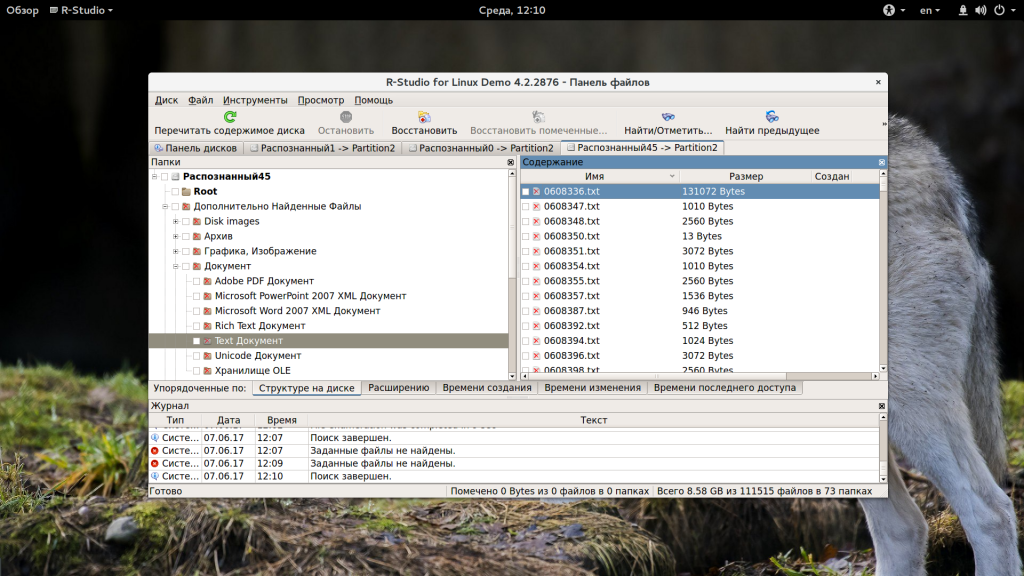This screenshot has width=1024, height=576.
Task: Sort view by Расширению
Action: (398, 388)
